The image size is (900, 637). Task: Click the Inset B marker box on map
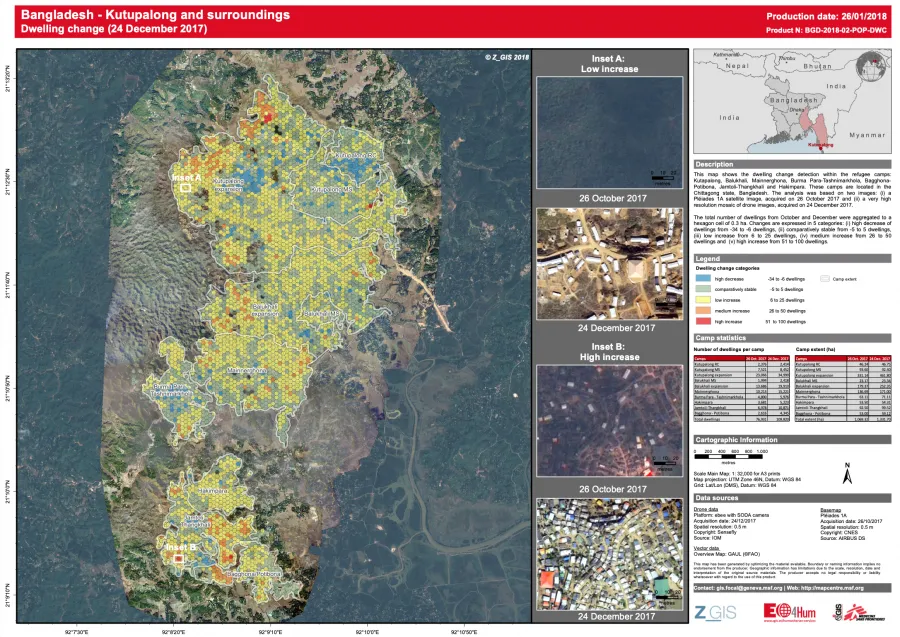click(x=178, y=560)
